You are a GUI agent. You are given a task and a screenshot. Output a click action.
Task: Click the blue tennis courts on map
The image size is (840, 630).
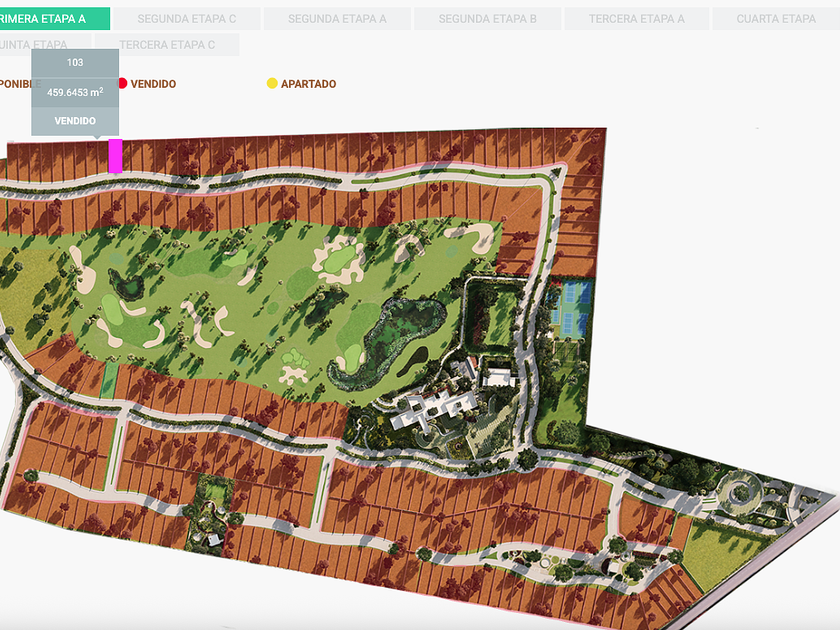point(571,310)
